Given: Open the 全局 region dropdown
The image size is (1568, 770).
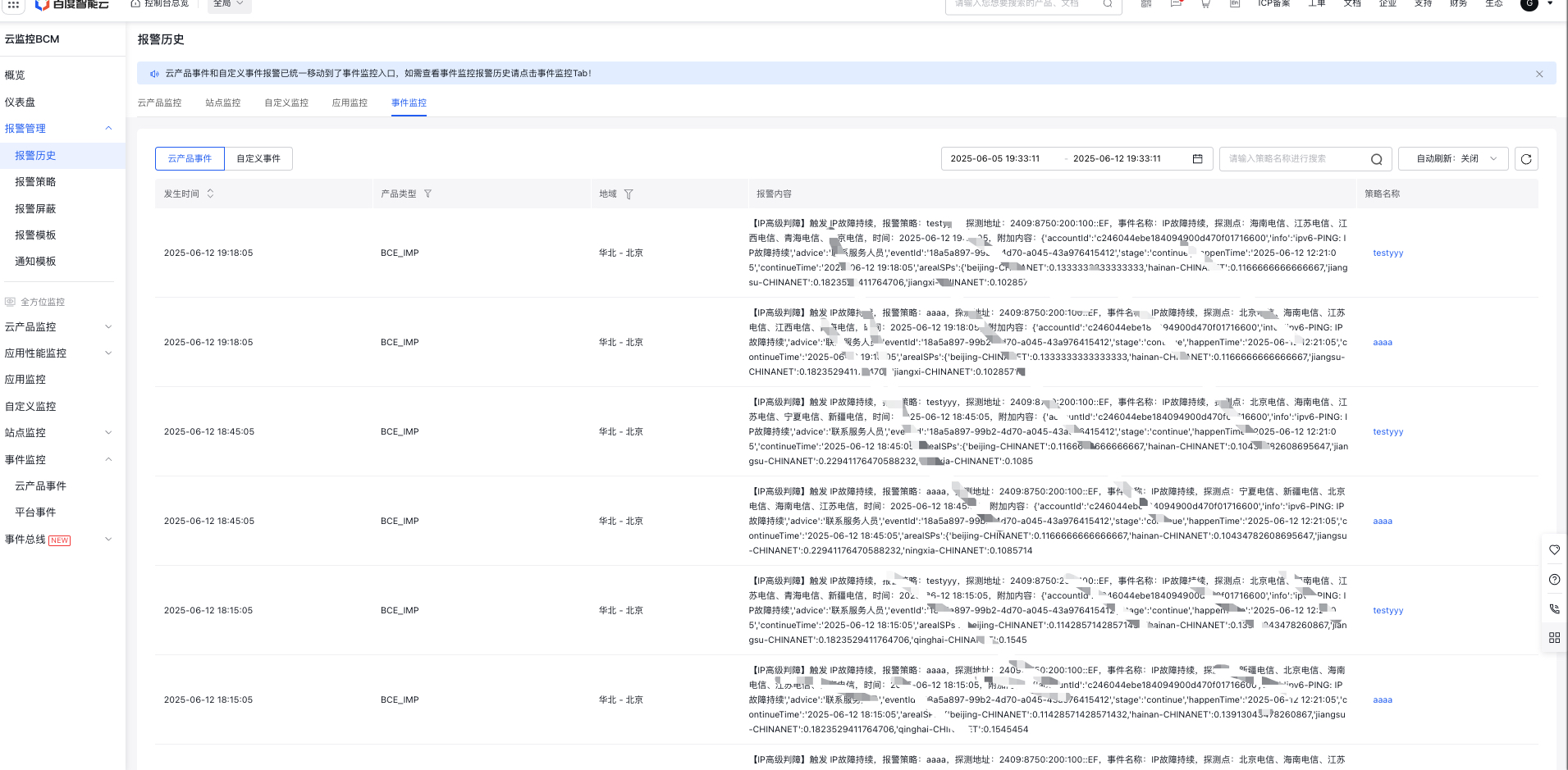Looking at the screenshot, I should point(227,4).
